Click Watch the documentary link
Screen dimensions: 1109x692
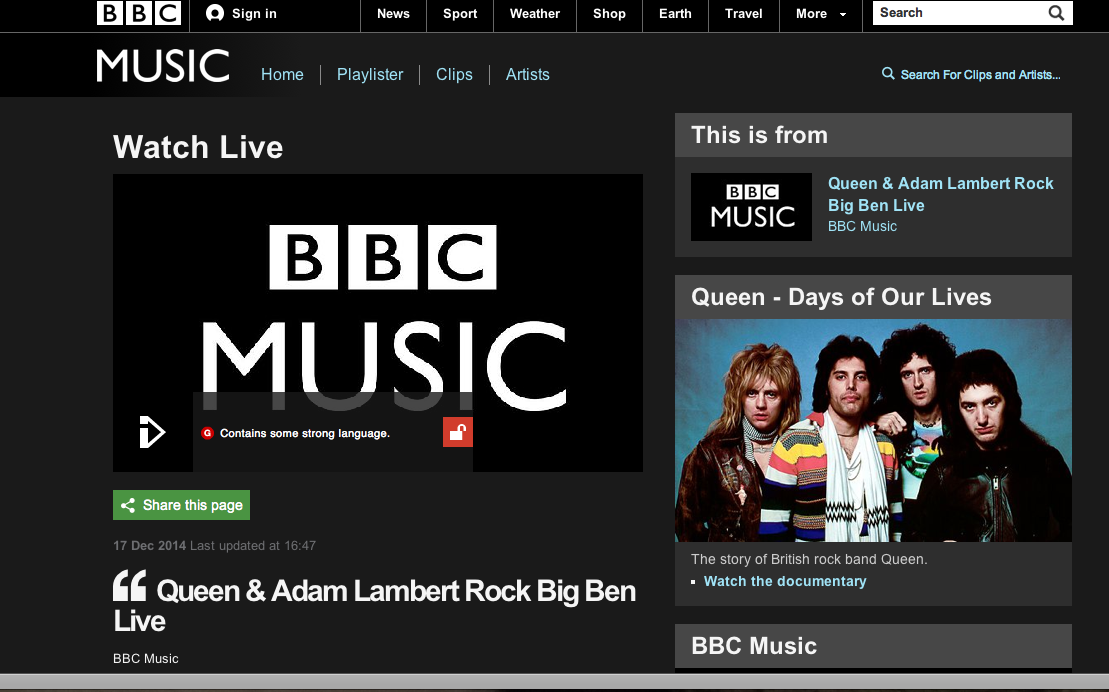point(785,581)
